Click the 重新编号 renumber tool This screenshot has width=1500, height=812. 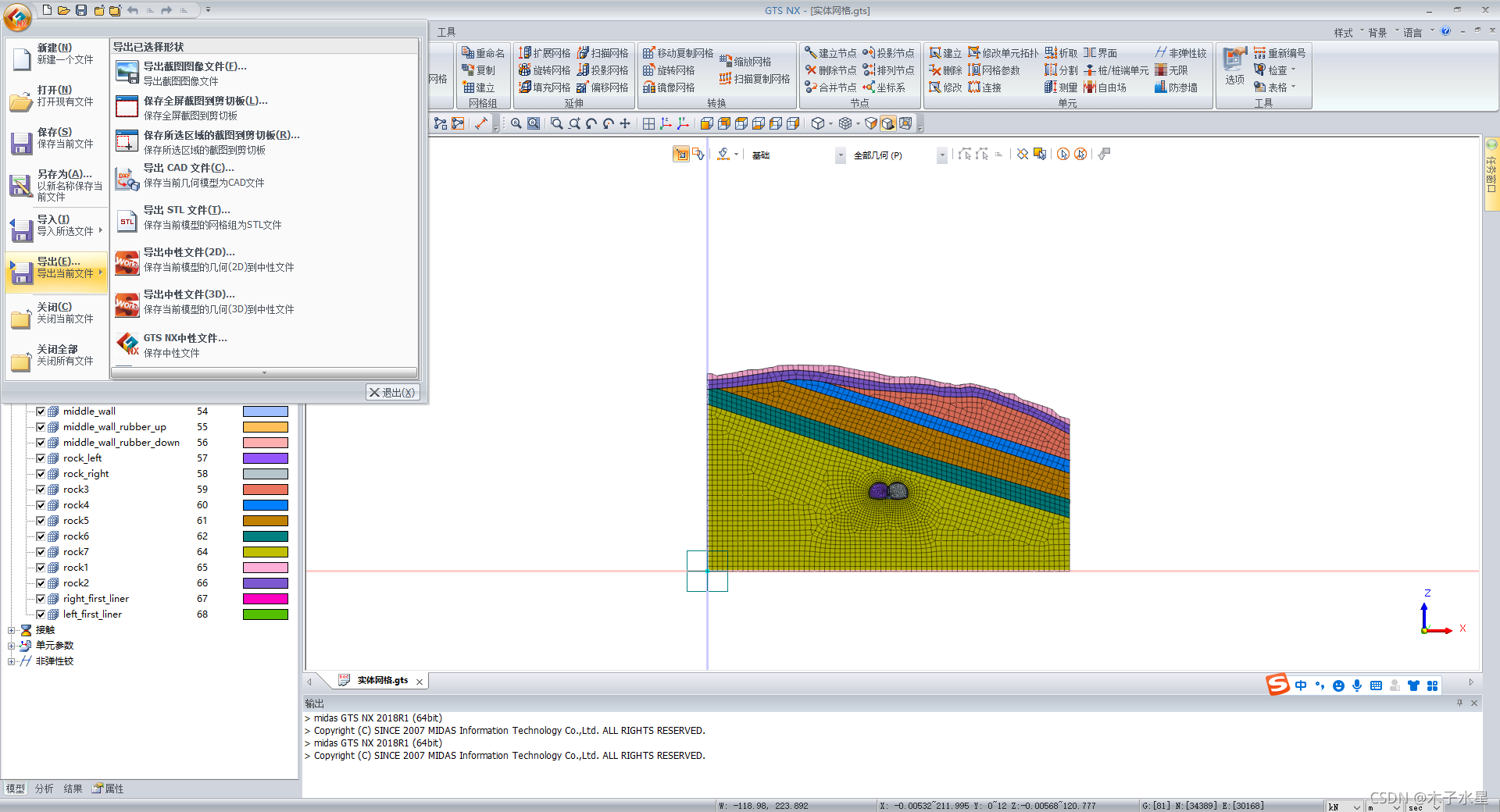pyautogui.click(x=1280, y=53)
